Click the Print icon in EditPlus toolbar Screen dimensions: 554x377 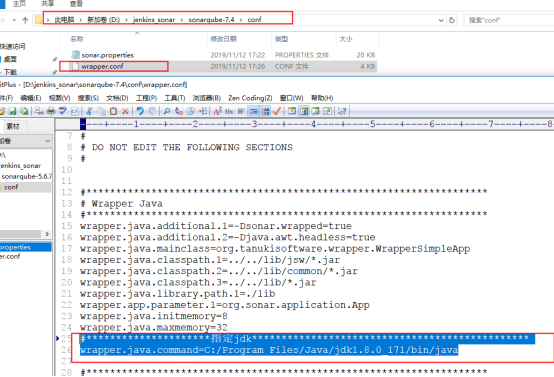click(x=51, y=111)
